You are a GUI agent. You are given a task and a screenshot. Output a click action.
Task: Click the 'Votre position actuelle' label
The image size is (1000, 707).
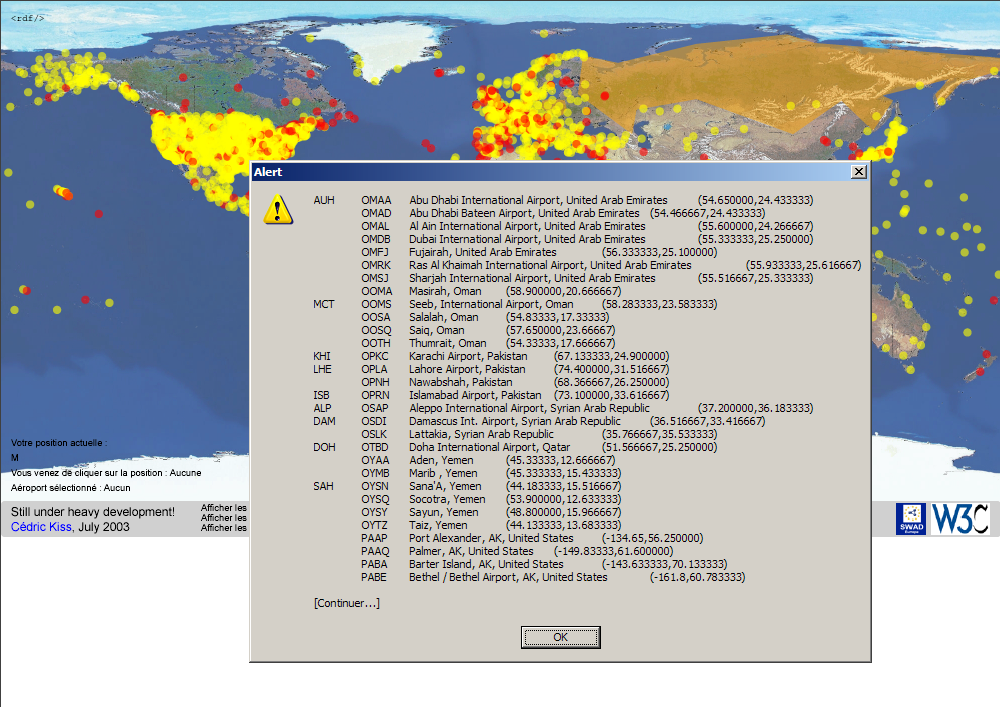(58, 442)
